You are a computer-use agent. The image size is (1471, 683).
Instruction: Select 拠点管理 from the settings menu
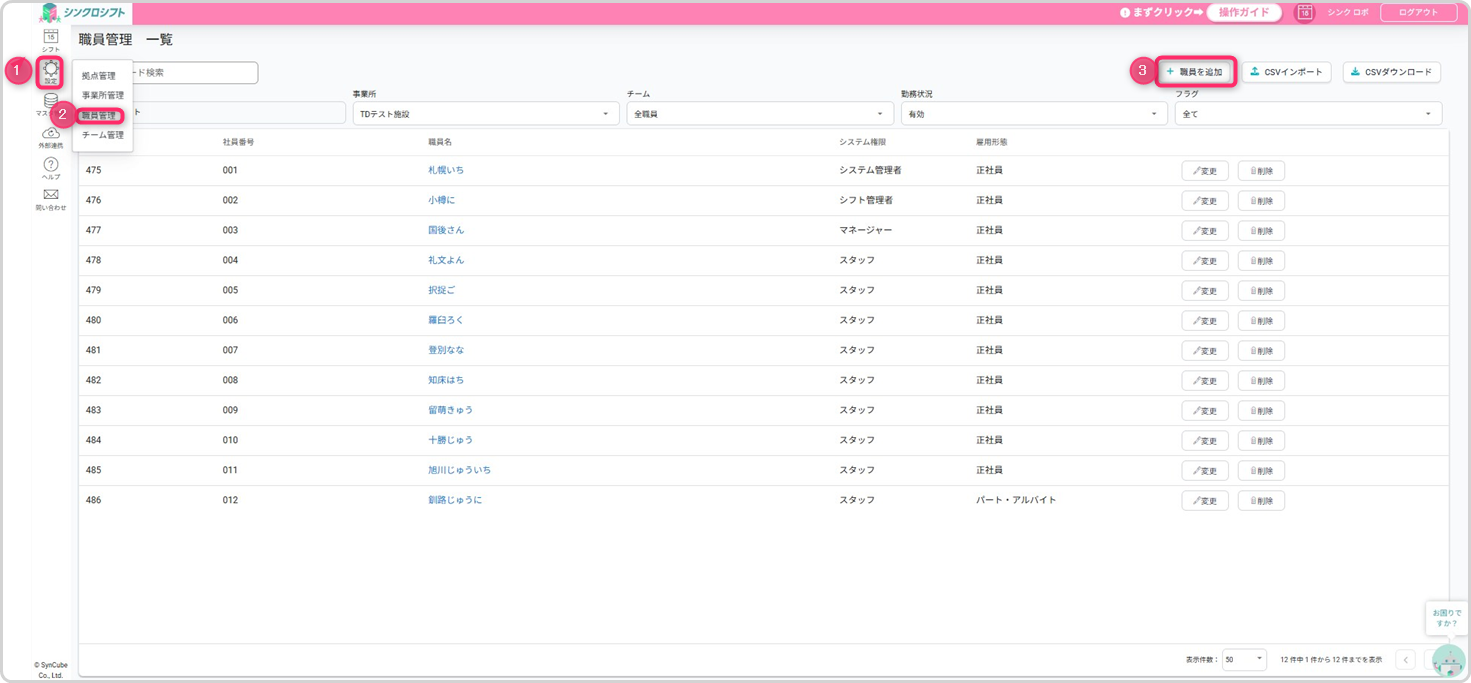pos(99,76)
